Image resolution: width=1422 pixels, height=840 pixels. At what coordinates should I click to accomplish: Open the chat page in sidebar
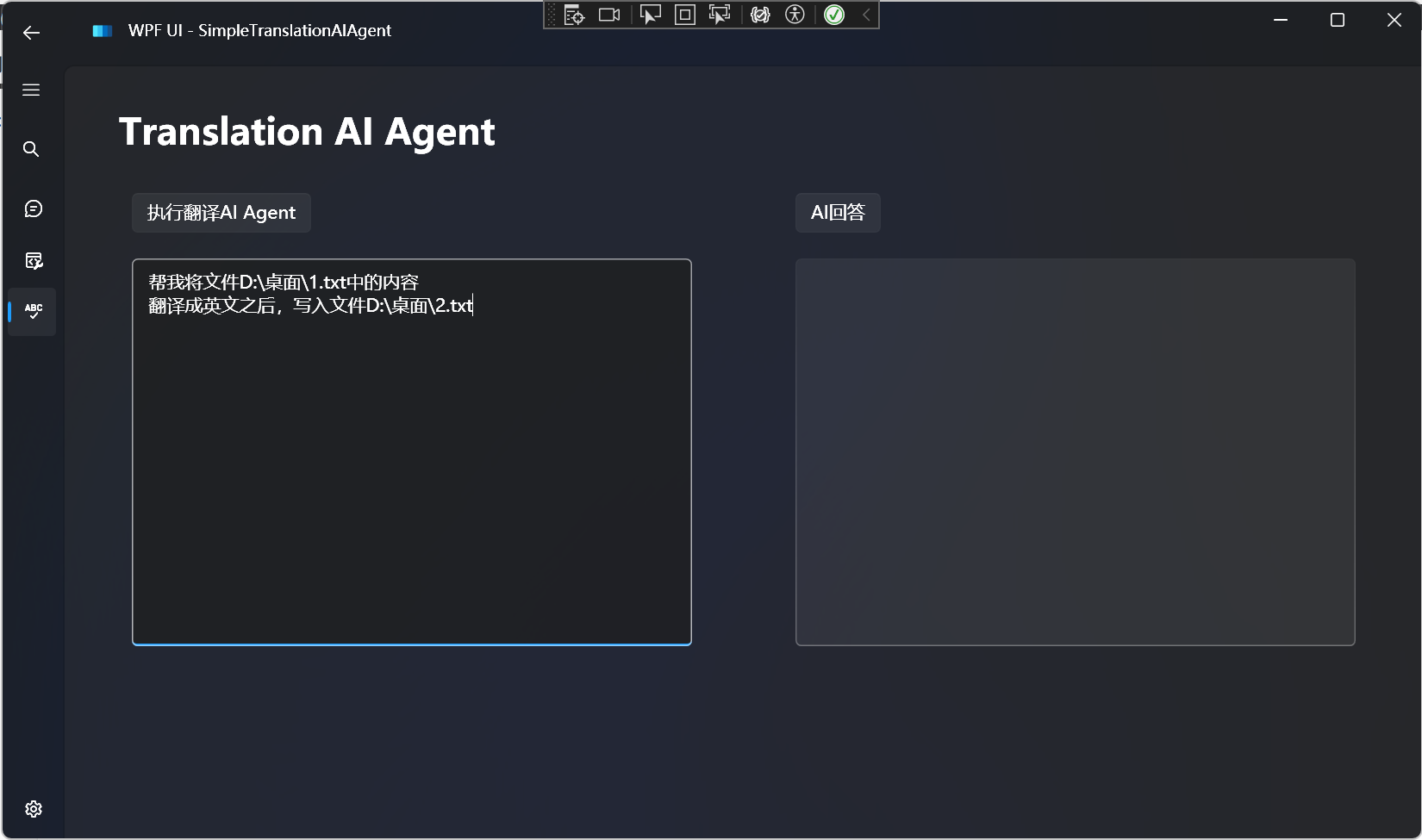(x=33, y=209)
